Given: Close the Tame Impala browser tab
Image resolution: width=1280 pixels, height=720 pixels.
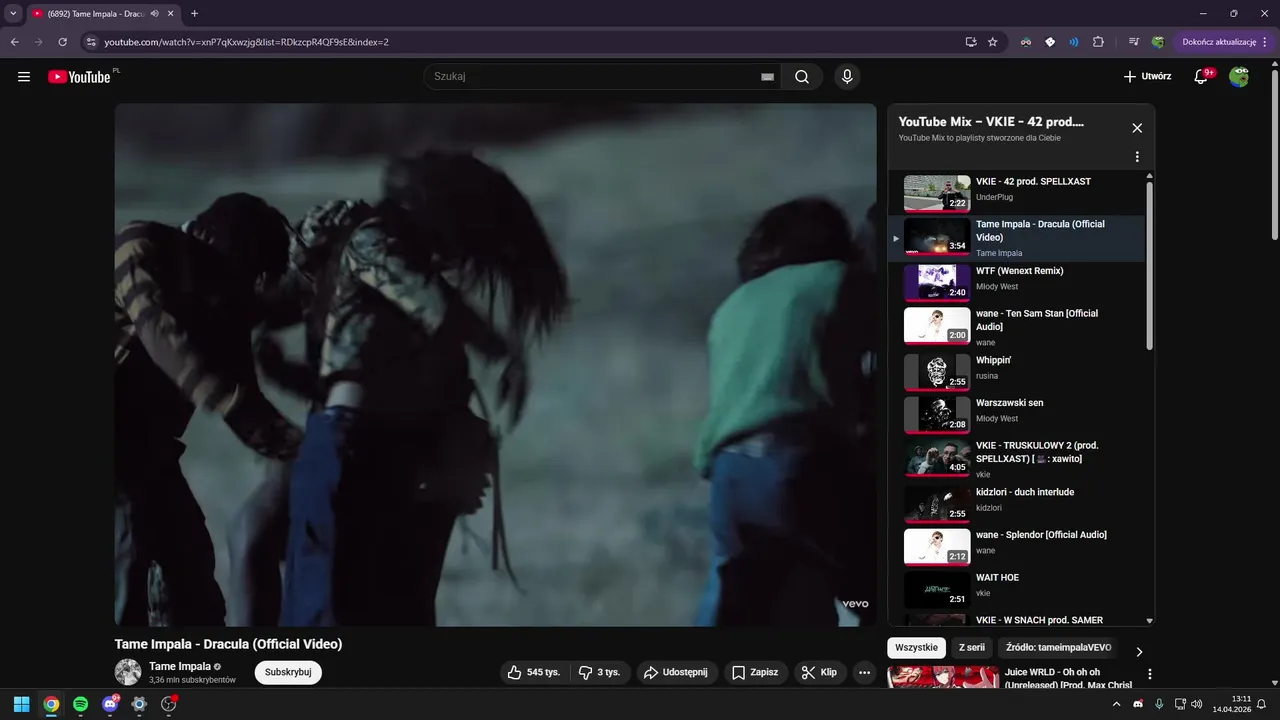Looking at the screenshot, I should (170, 14).
